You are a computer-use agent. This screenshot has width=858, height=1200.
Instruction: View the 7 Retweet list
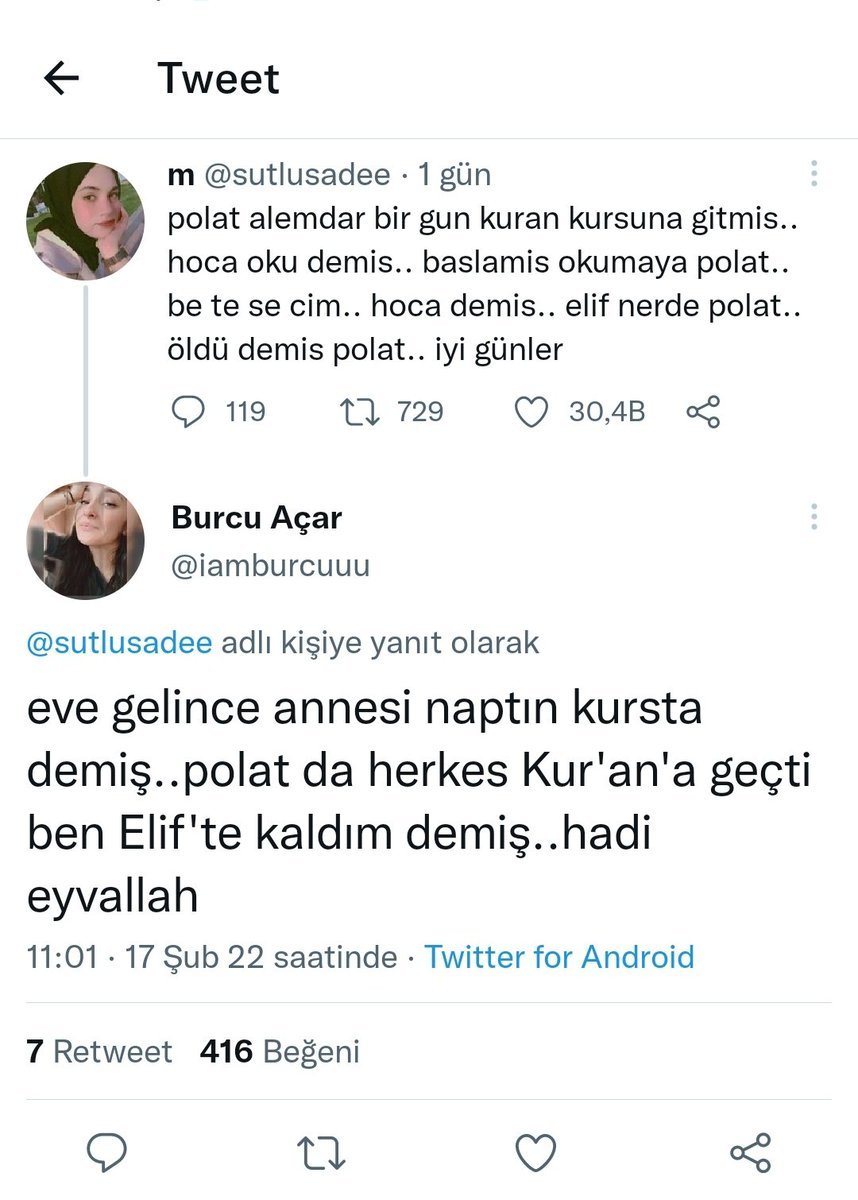tap(99, 1051)
